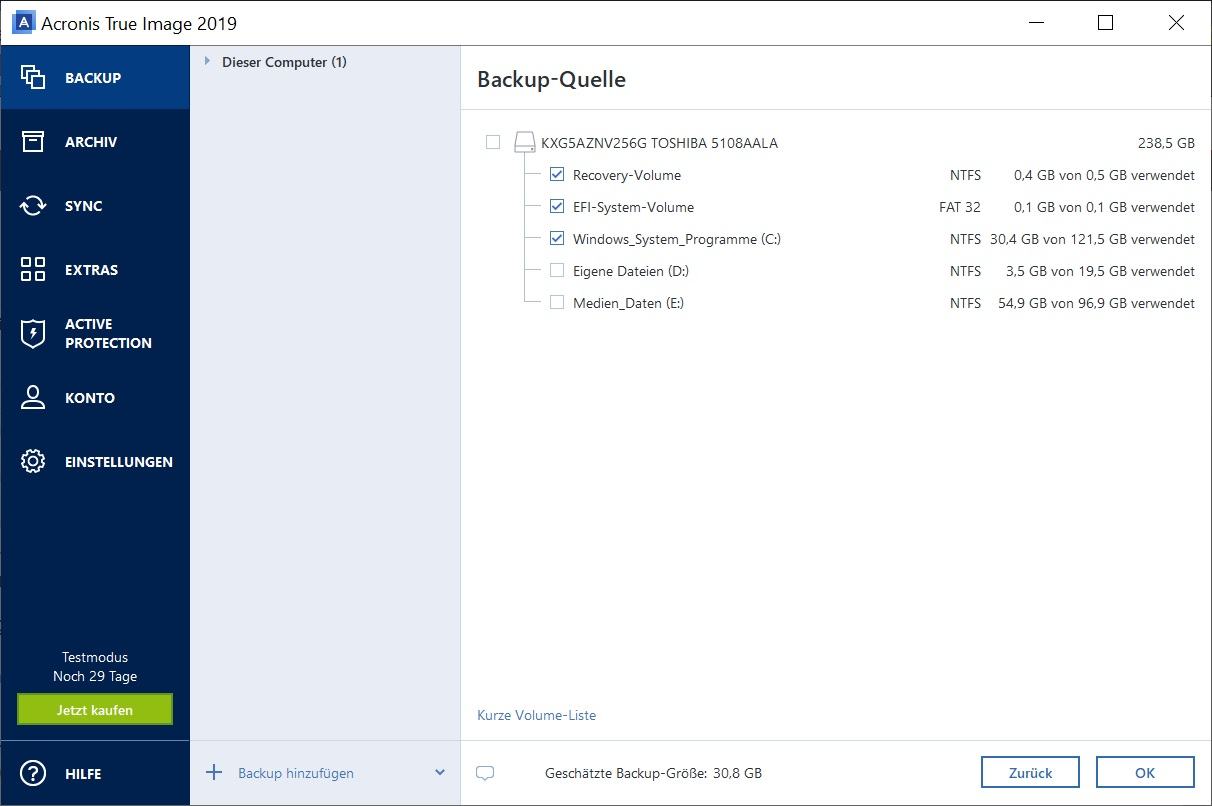
Task: Click the Backup sidebar icon
Action: pos(33,77)
